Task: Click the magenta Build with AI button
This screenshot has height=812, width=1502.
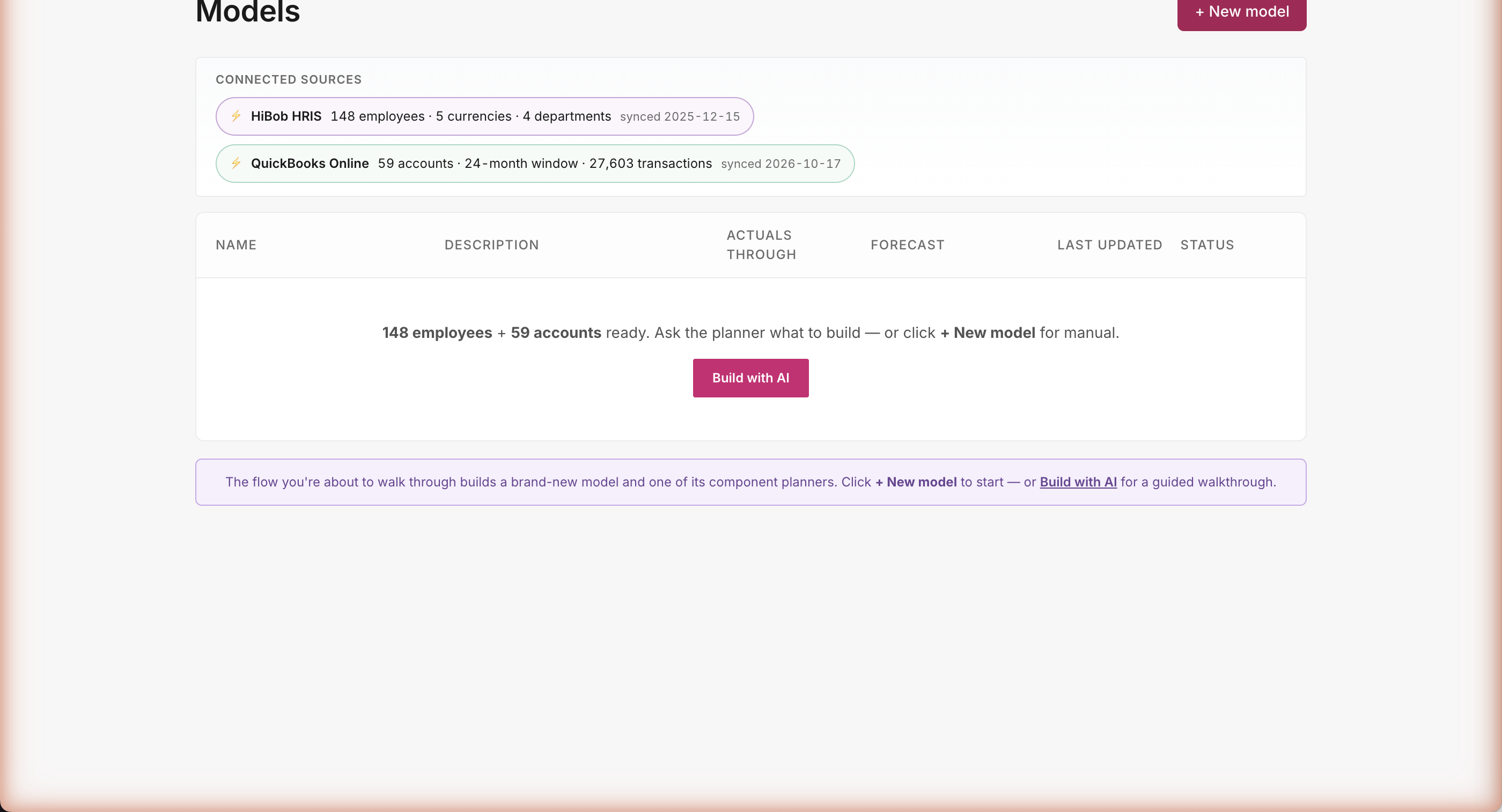Action: 750,378
